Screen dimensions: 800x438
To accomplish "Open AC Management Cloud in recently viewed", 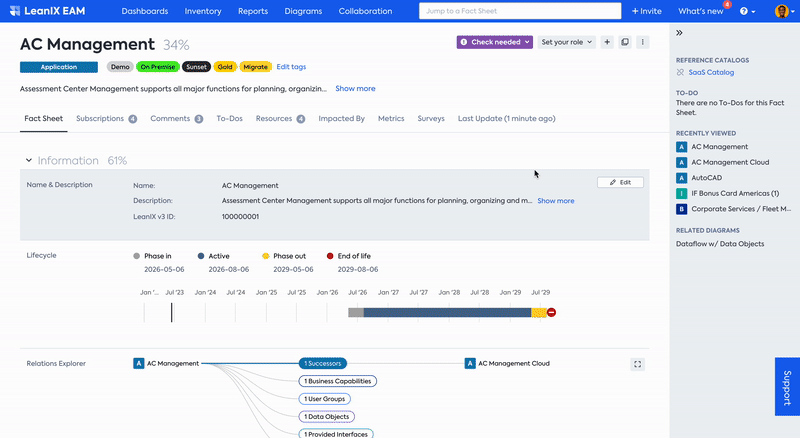I will pyautogui.click(x=722, y=162).
